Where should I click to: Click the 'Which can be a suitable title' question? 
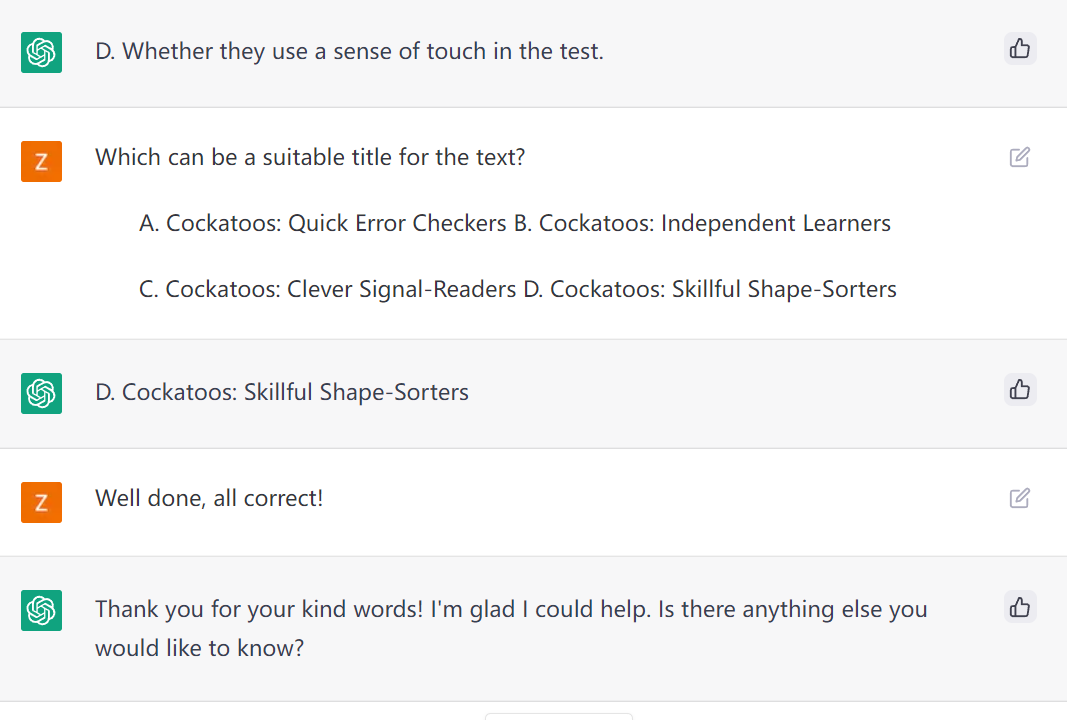coord(310,157)
